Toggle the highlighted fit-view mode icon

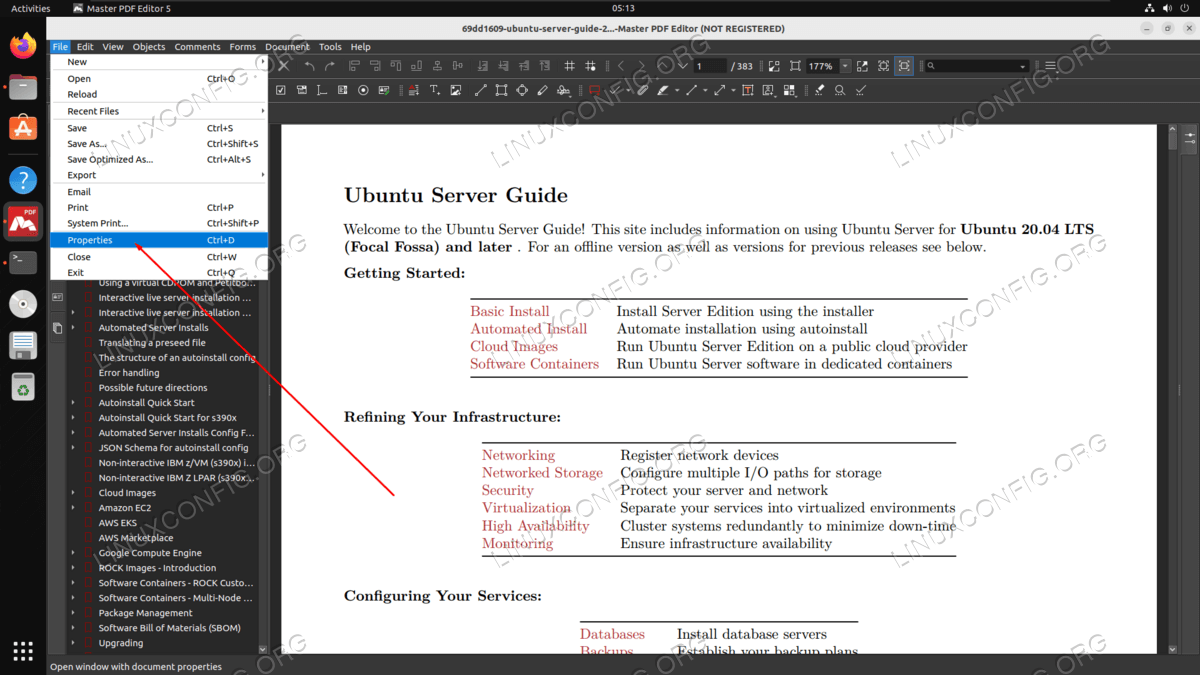tap(904, 66)
